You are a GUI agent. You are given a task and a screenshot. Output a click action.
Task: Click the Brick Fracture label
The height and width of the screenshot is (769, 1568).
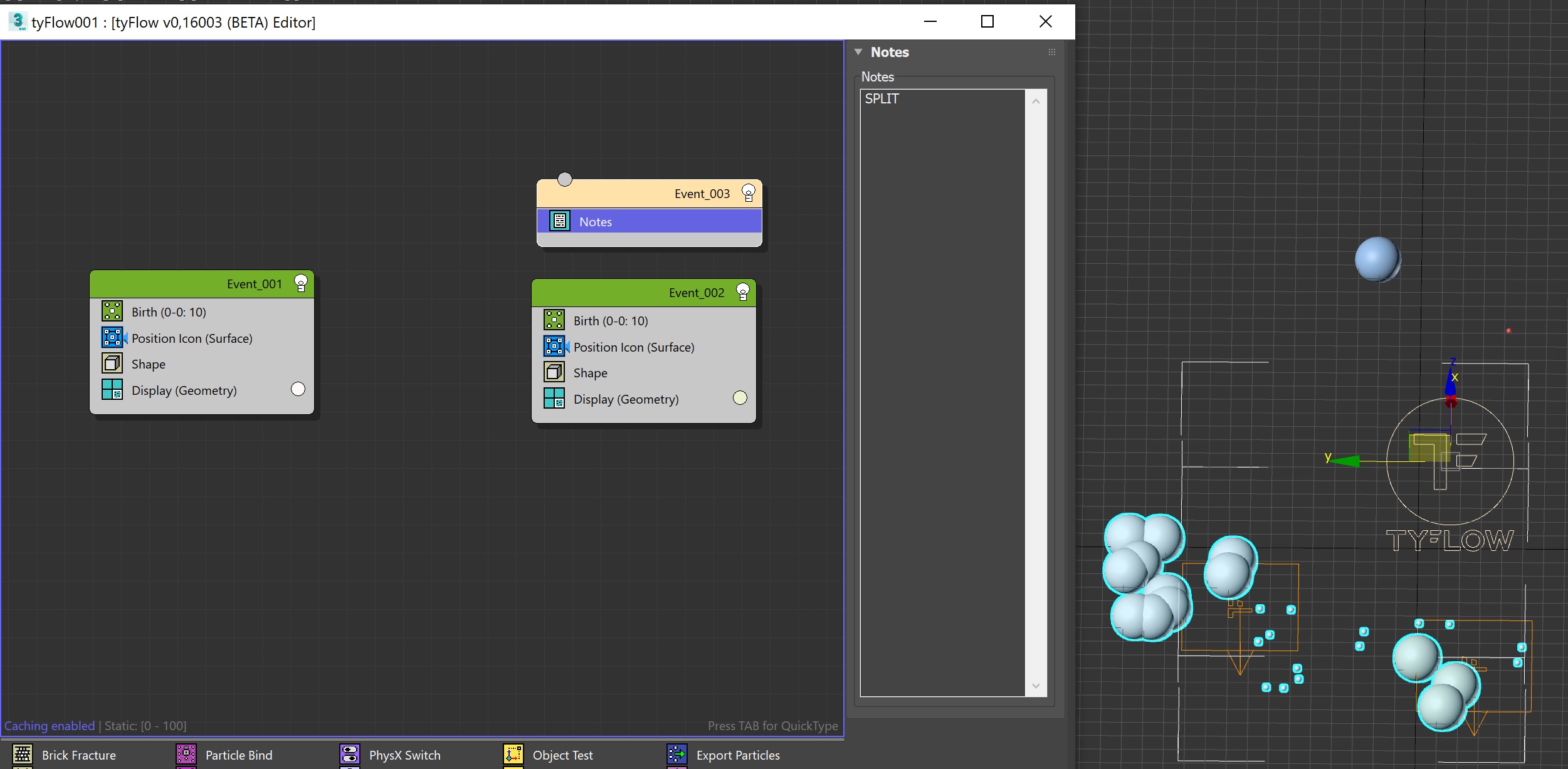pos(79,755)
